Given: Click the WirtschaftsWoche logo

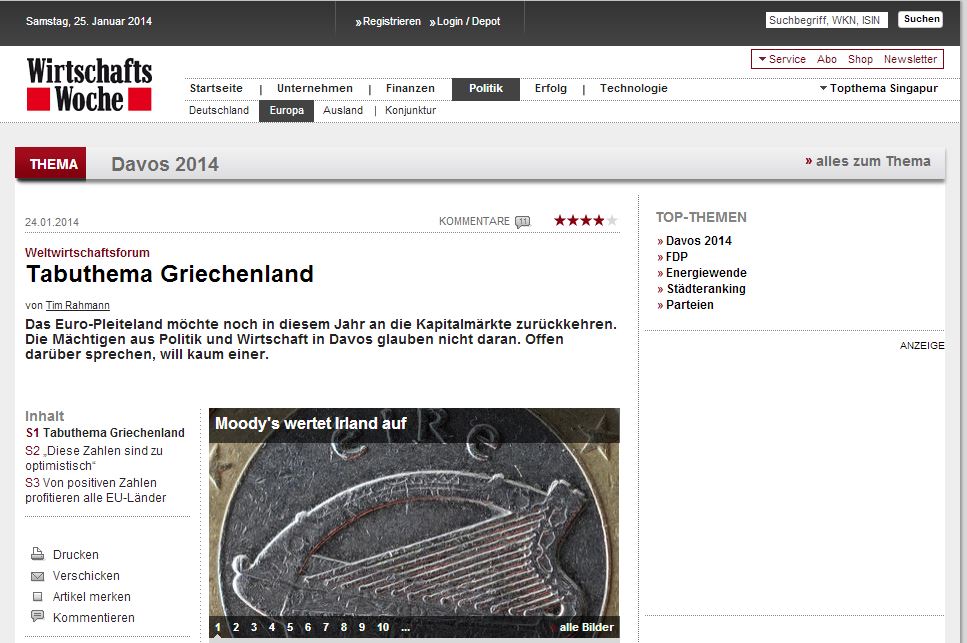Looking at the screenshot, I should (x=89, y=84).
